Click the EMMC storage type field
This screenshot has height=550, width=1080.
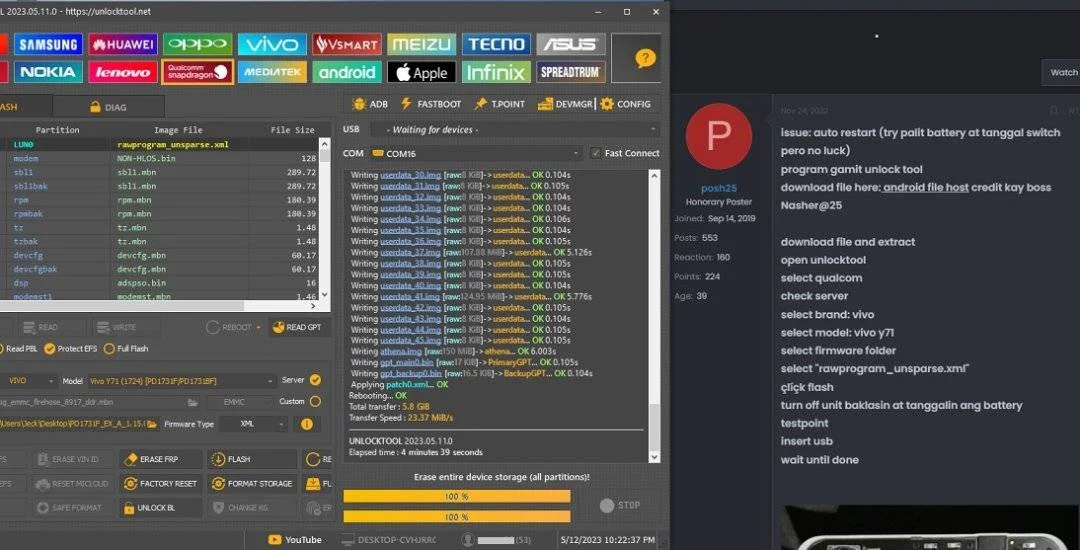coord(239,402)
